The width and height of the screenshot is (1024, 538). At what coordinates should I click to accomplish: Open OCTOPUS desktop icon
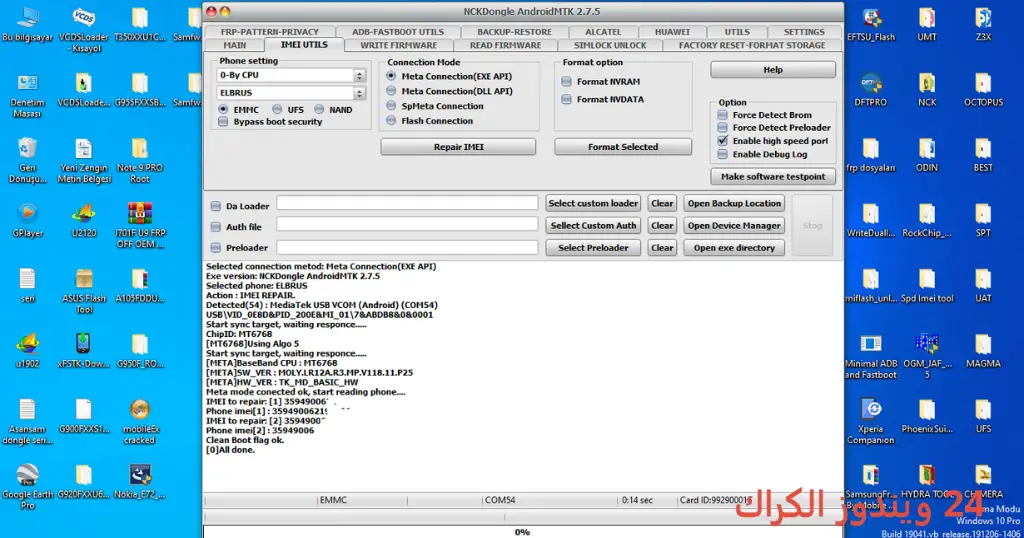[983, 89]
